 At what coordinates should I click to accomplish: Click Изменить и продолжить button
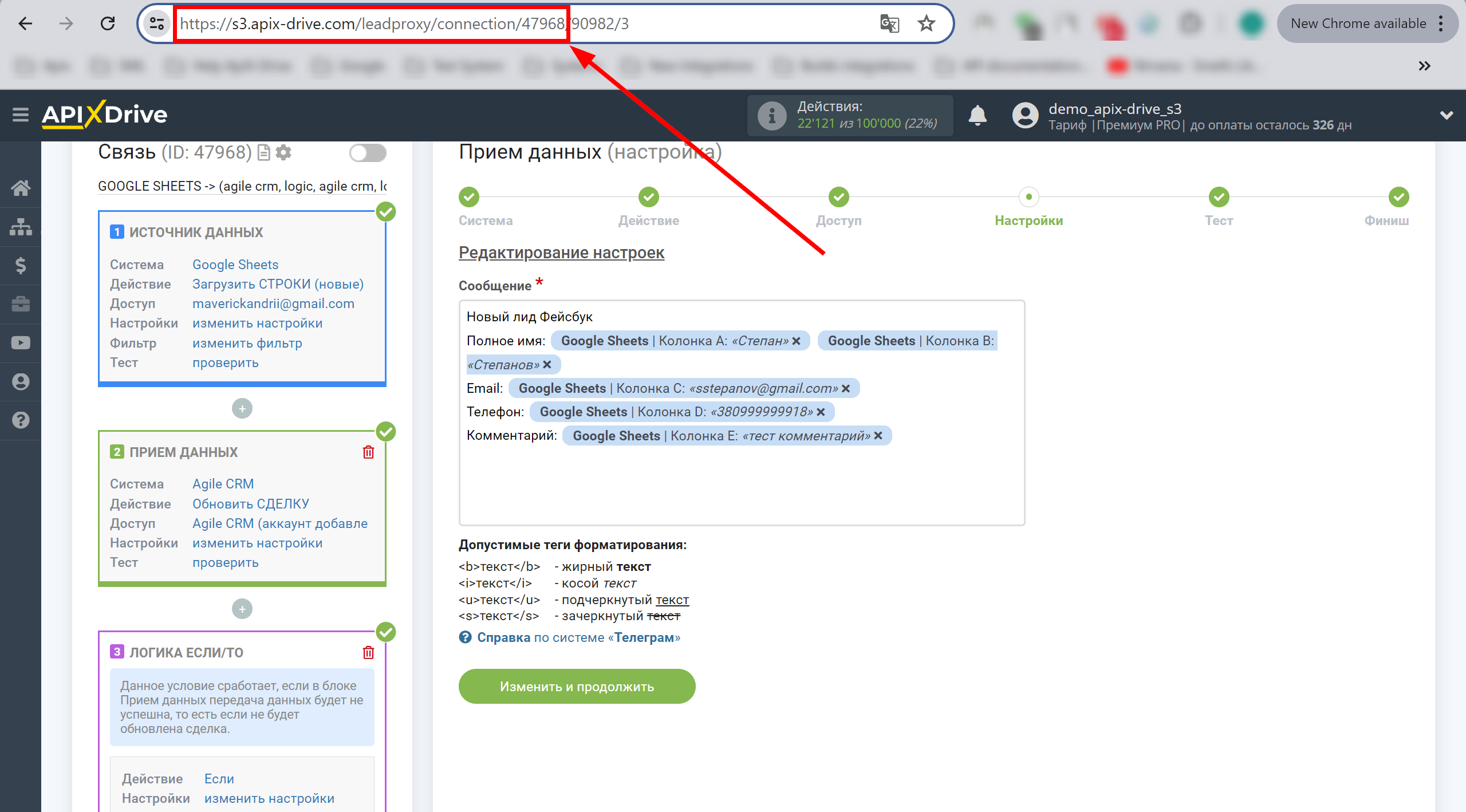click(x=578, y=686)
